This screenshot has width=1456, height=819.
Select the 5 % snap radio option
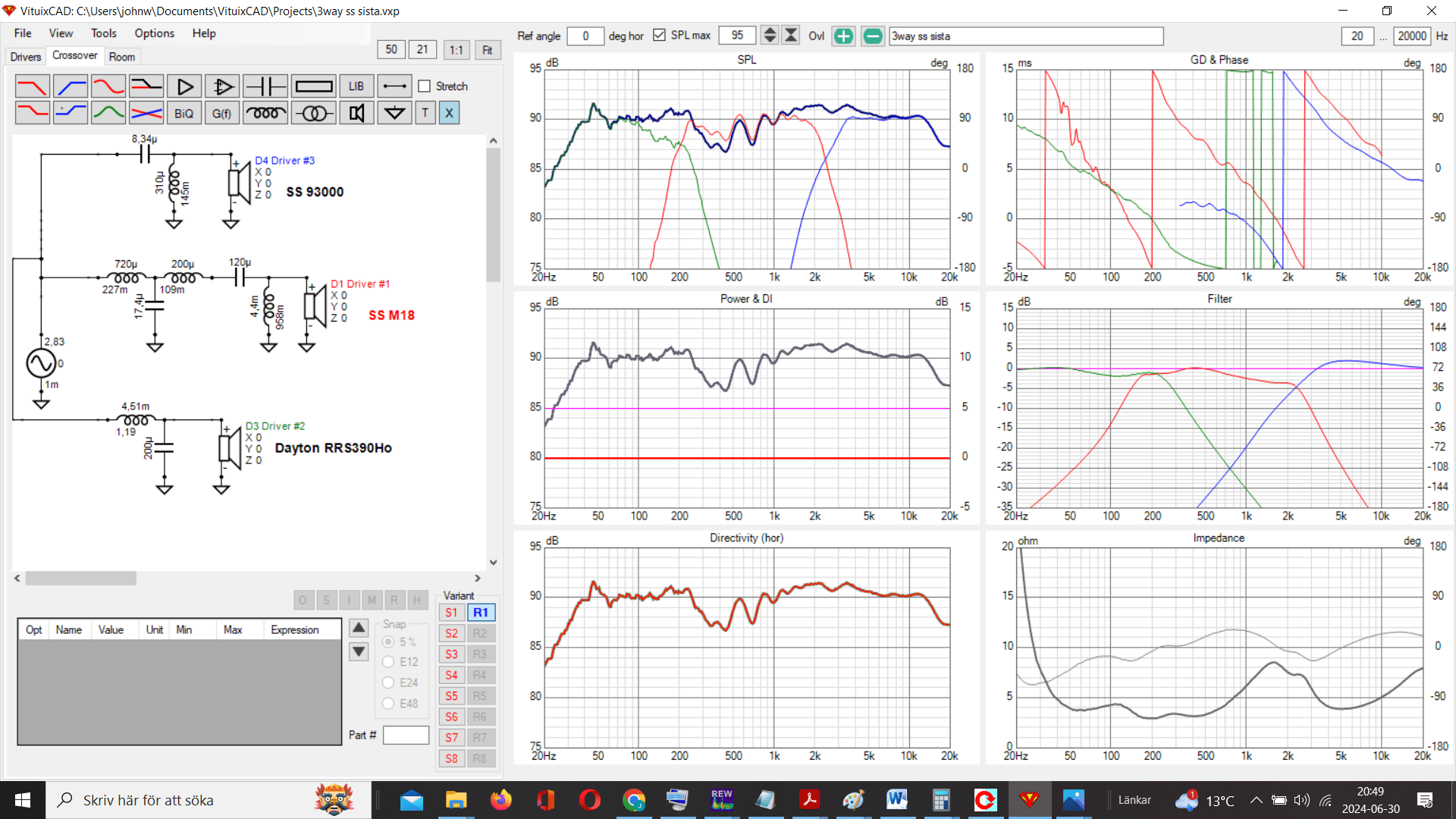[388, 642]
